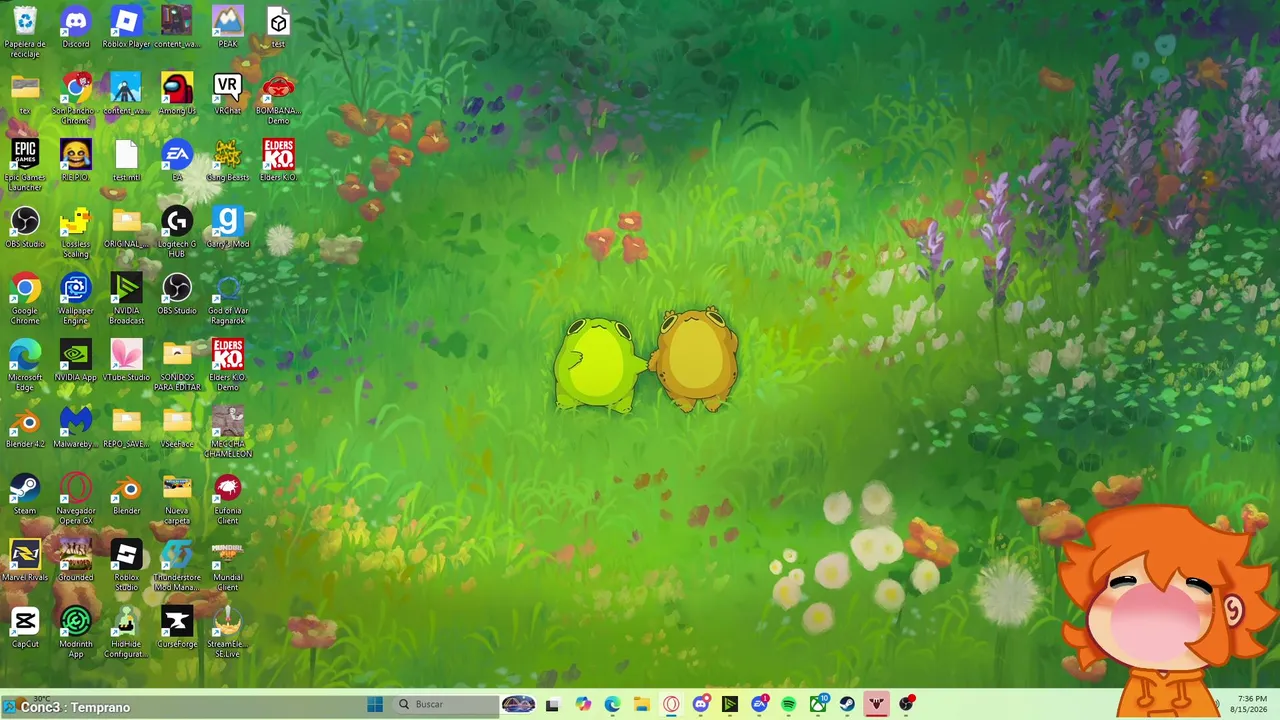Image resolution: width=1280 pixels, height=720 pixels.
Task: Select the Roblox Studio shortcut
Action: 126,565
